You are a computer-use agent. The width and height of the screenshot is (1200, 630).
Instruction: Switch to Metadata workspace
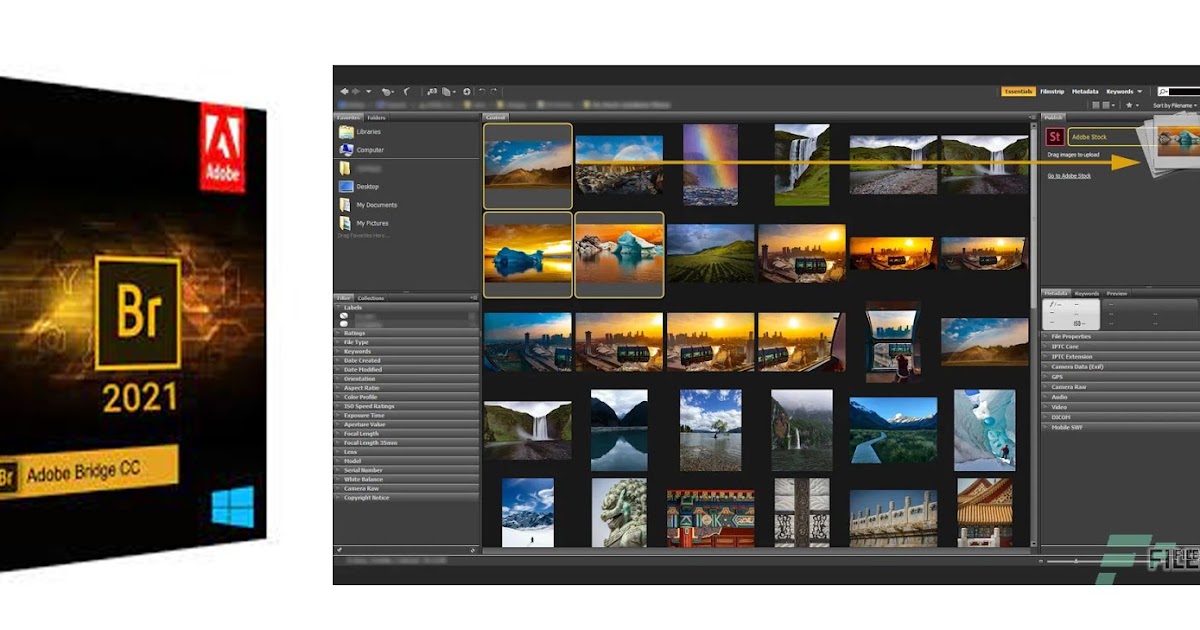(1085, 92)
